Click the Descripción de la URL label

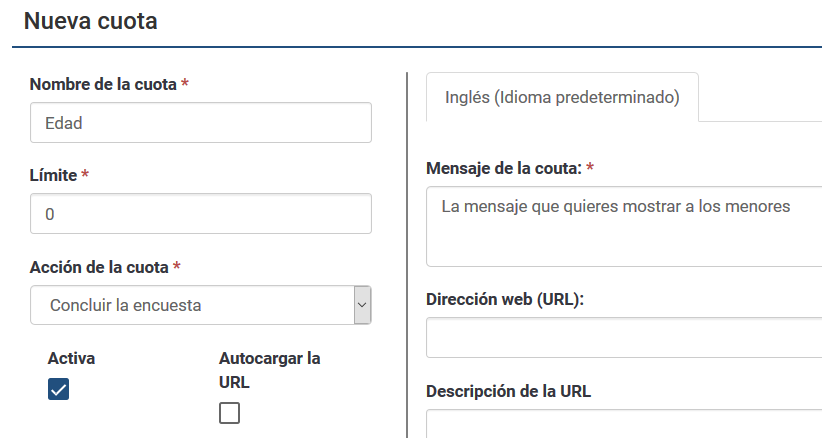[508, 391]
